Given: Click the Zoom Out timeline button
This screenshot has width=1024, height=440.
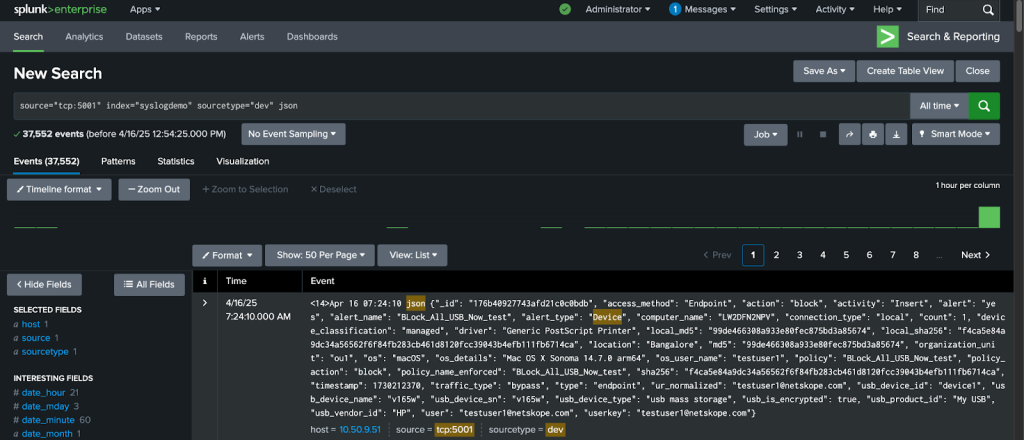Looking at the screenshot, I should (154, 189).
